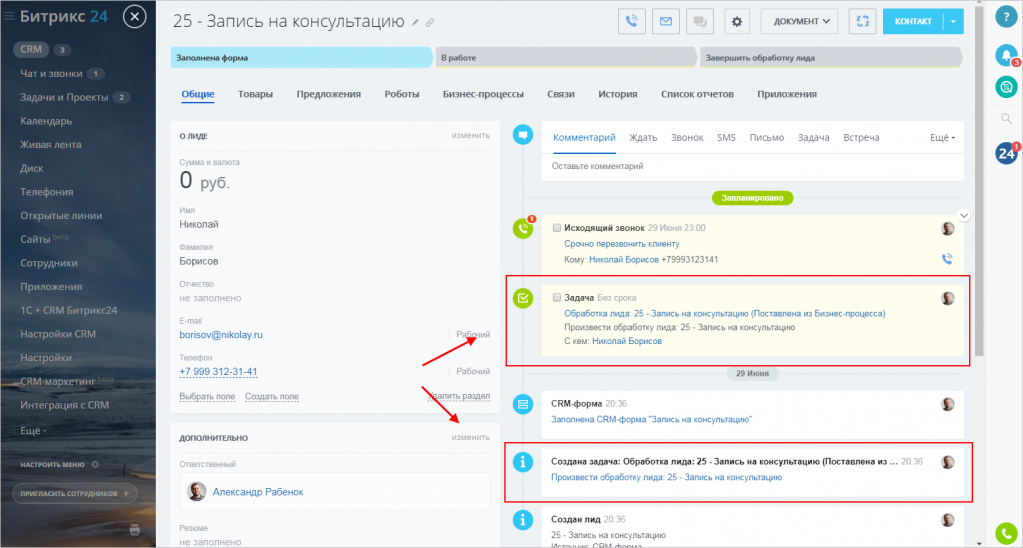Open the gear settings icon in header
The height and width of the screenshot is (548, 1023).
[737, 21]
